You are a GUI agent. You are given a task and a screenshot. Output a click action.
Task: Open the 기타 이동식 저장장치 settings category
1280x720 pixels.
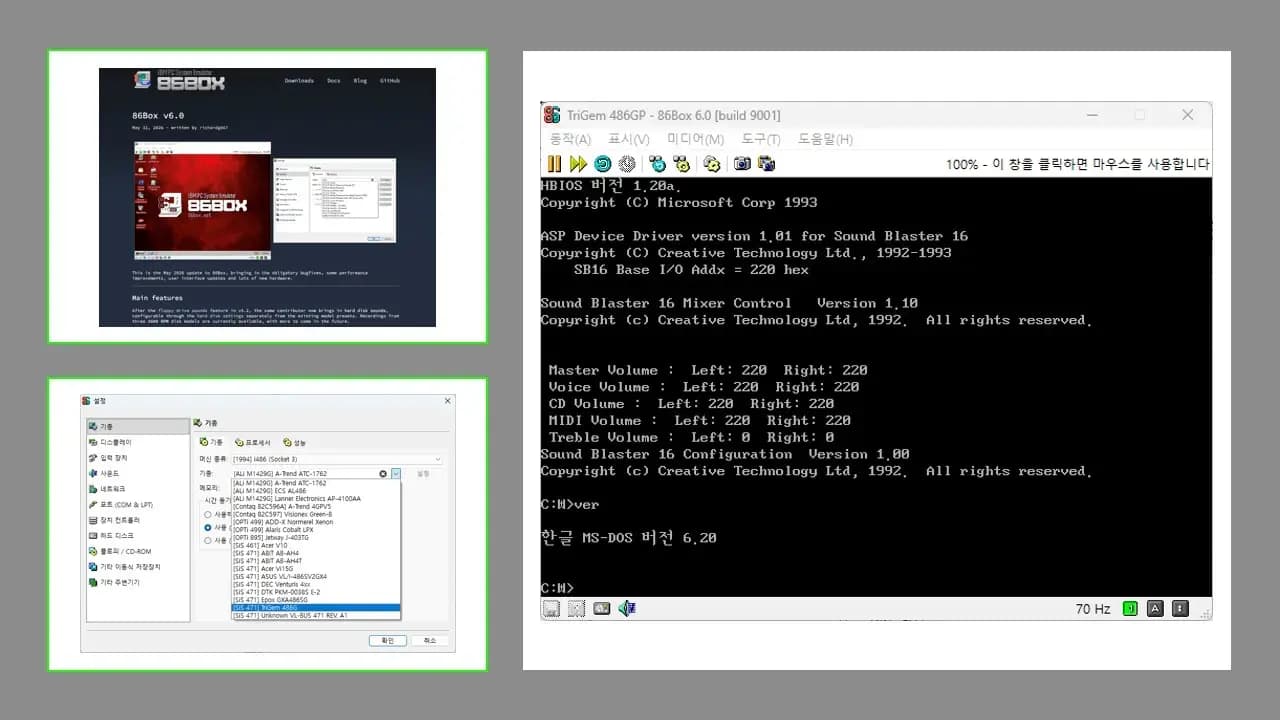(138, 567)
